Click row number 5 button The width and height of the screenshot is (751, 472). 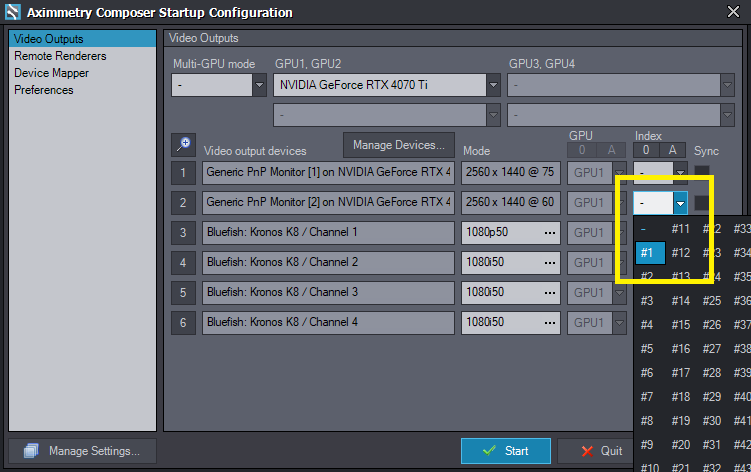click(183, 294)
